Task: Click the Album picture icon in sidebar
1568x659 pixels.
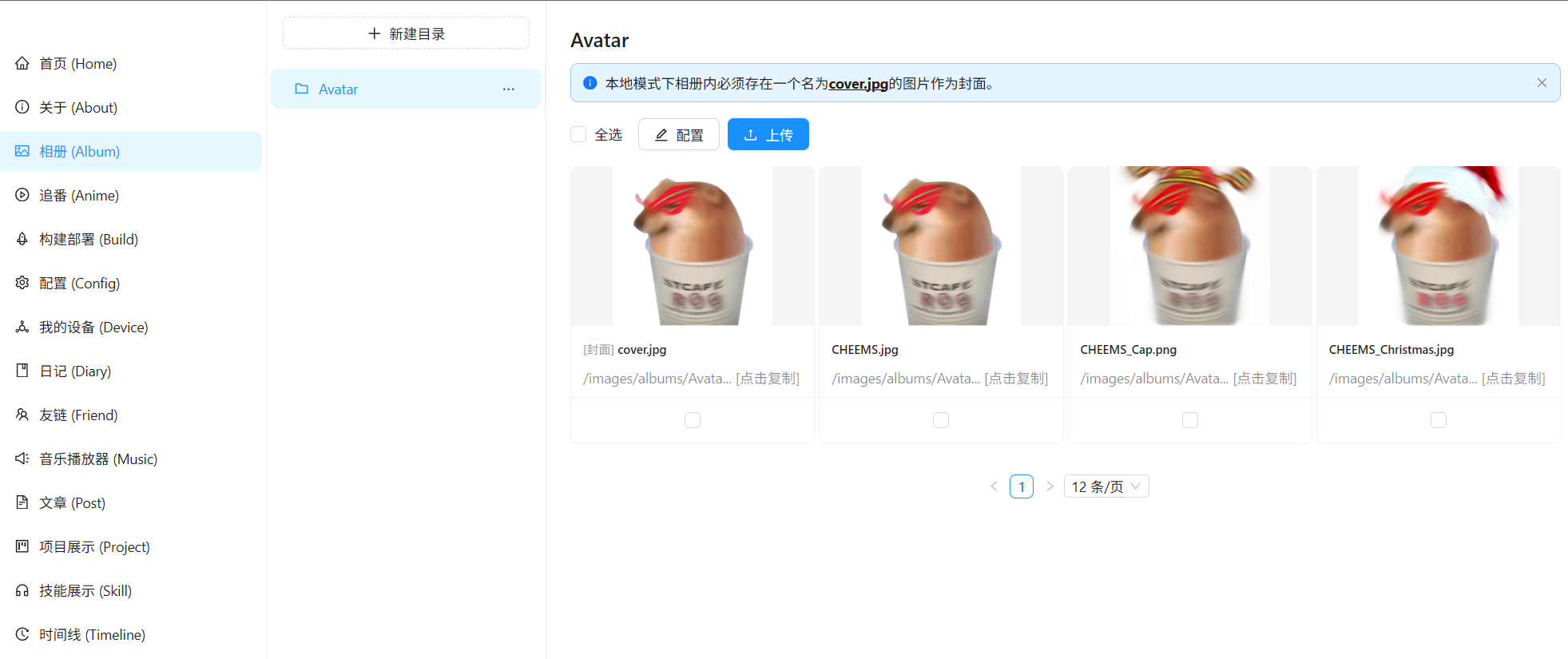Action: [x=22, y=151]
